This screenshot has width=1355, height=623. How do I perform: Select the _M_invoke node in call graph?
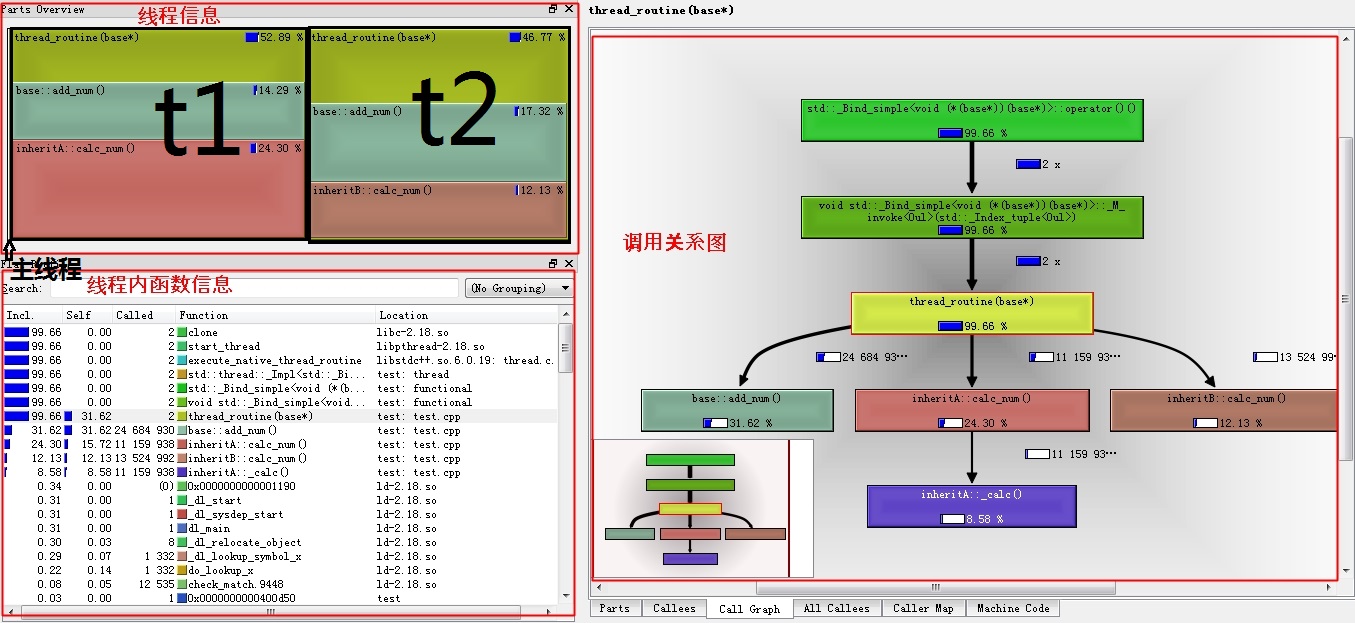point(972,217)
